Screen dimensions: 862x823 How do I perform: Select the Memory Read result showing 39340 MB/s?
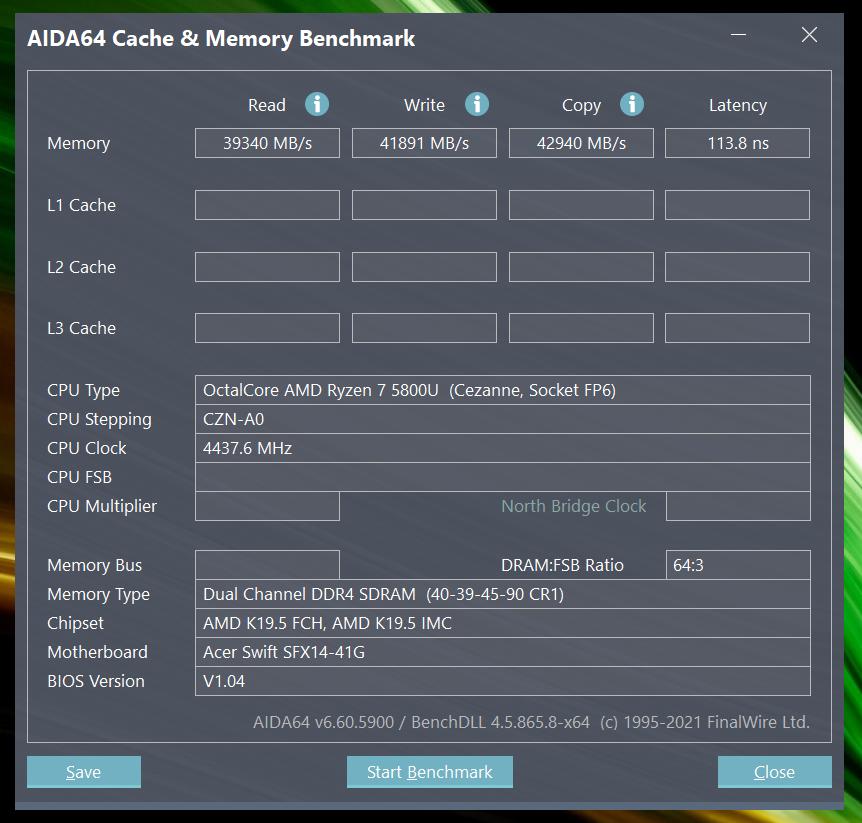click(x=267, y=142)
